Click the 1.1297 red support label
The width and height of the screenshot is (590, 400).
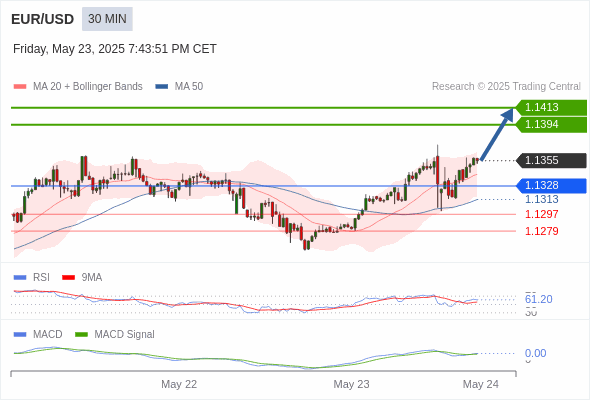click(x=541, y=214)
